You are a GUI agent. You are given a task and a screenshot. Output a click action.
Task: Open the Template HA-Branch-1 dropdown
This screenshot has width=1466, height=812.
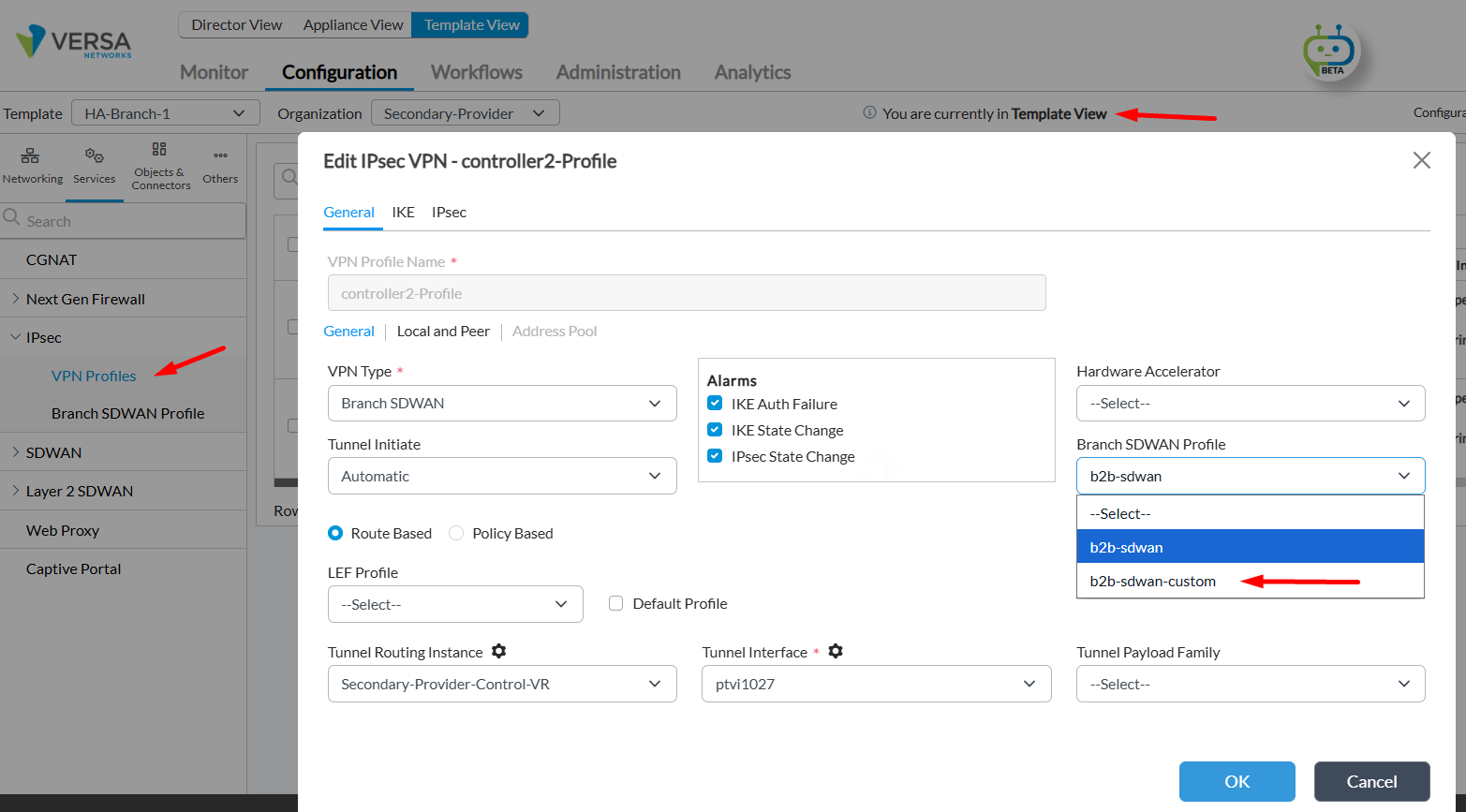click(166, 113)
